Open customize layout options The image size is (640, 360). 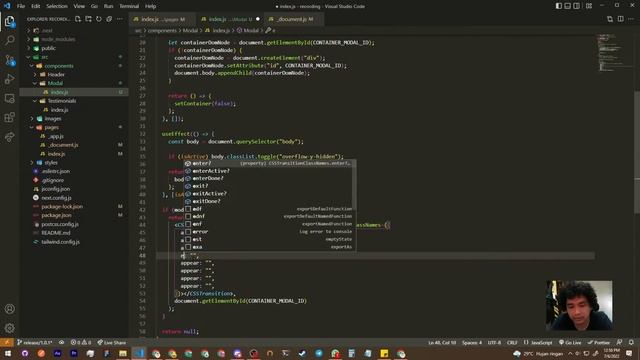click(589, 6)
